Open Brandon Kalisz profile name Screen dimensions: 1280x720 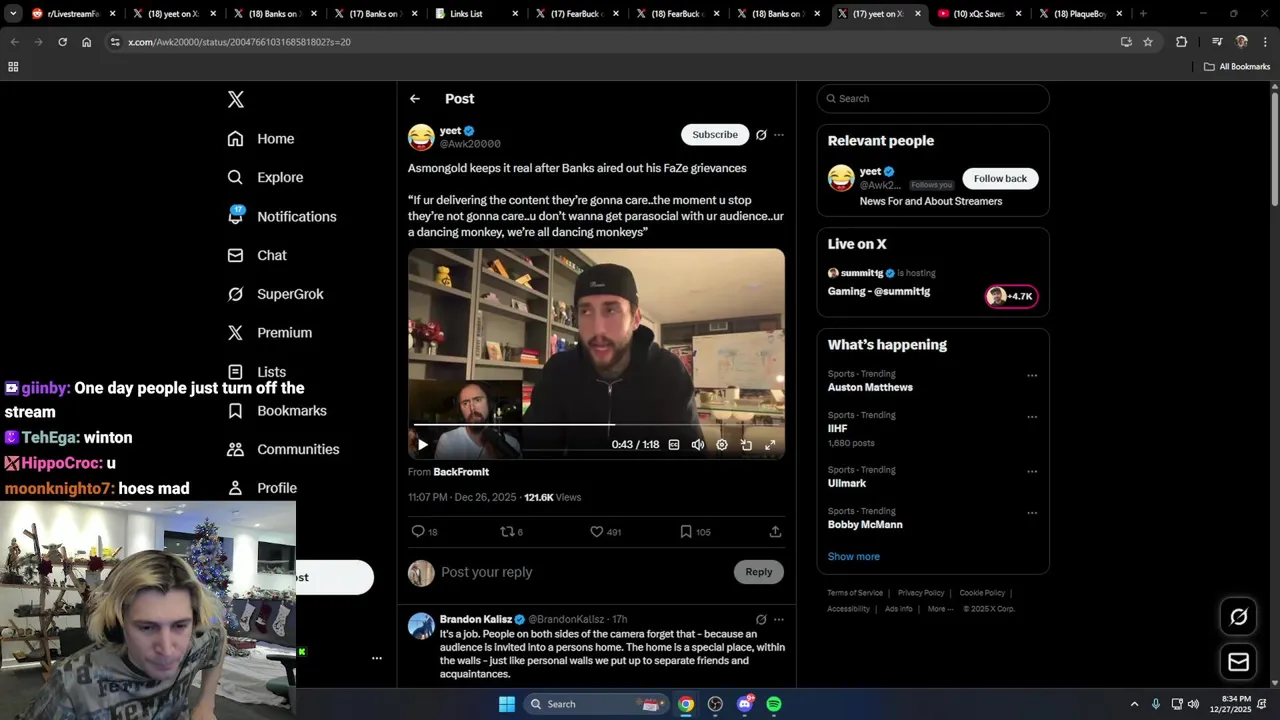475,619
